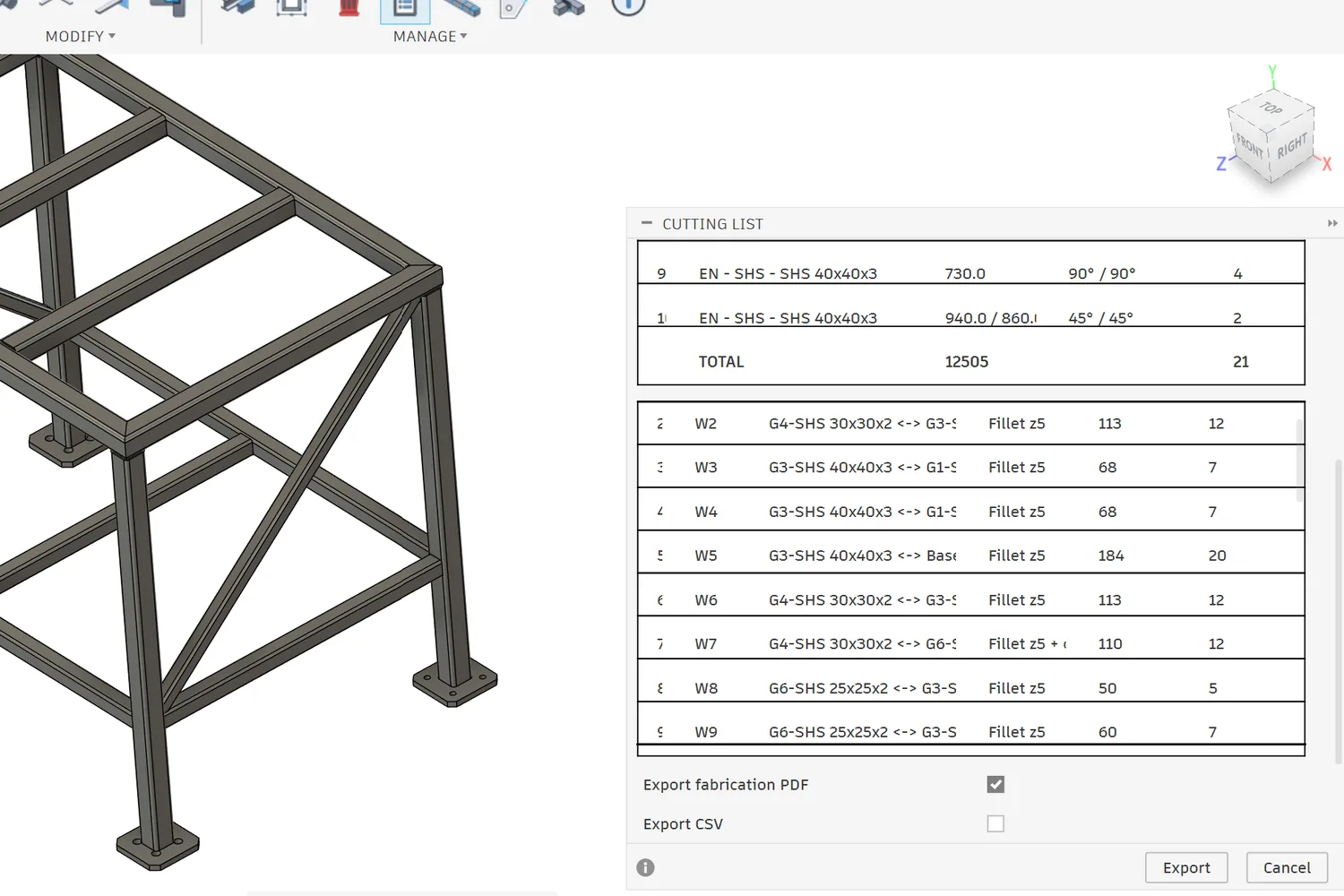Click the Export button
The image size is (1344, 896).
[1186, 867]
